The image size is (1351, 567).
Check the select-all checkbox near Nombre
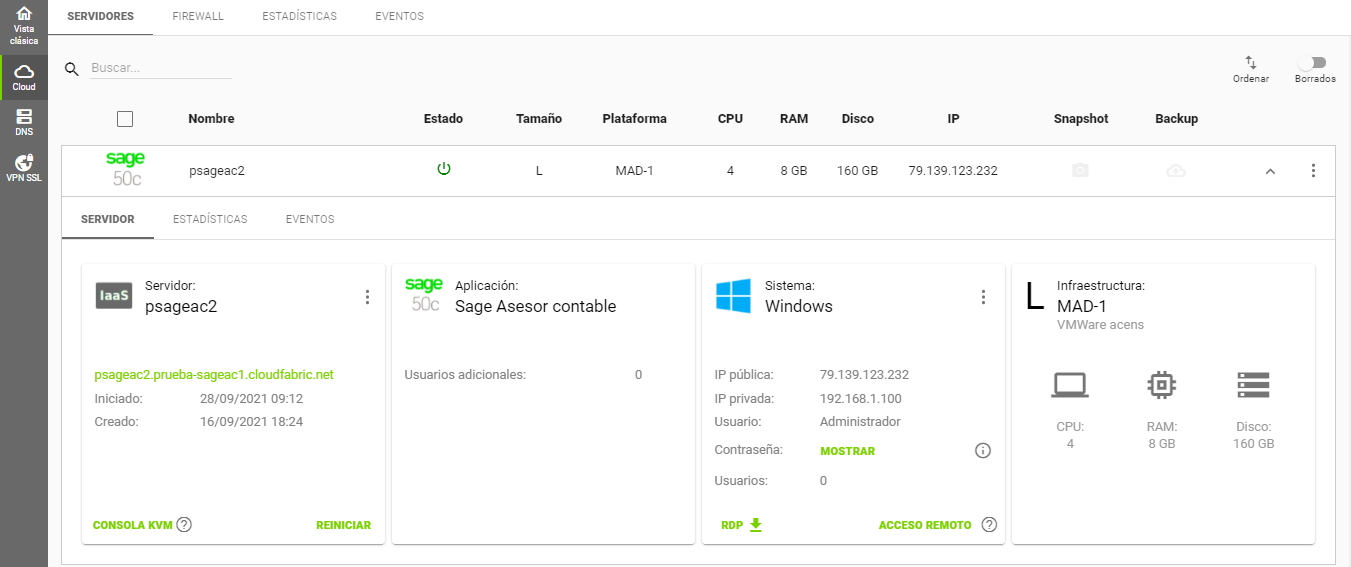125,119
